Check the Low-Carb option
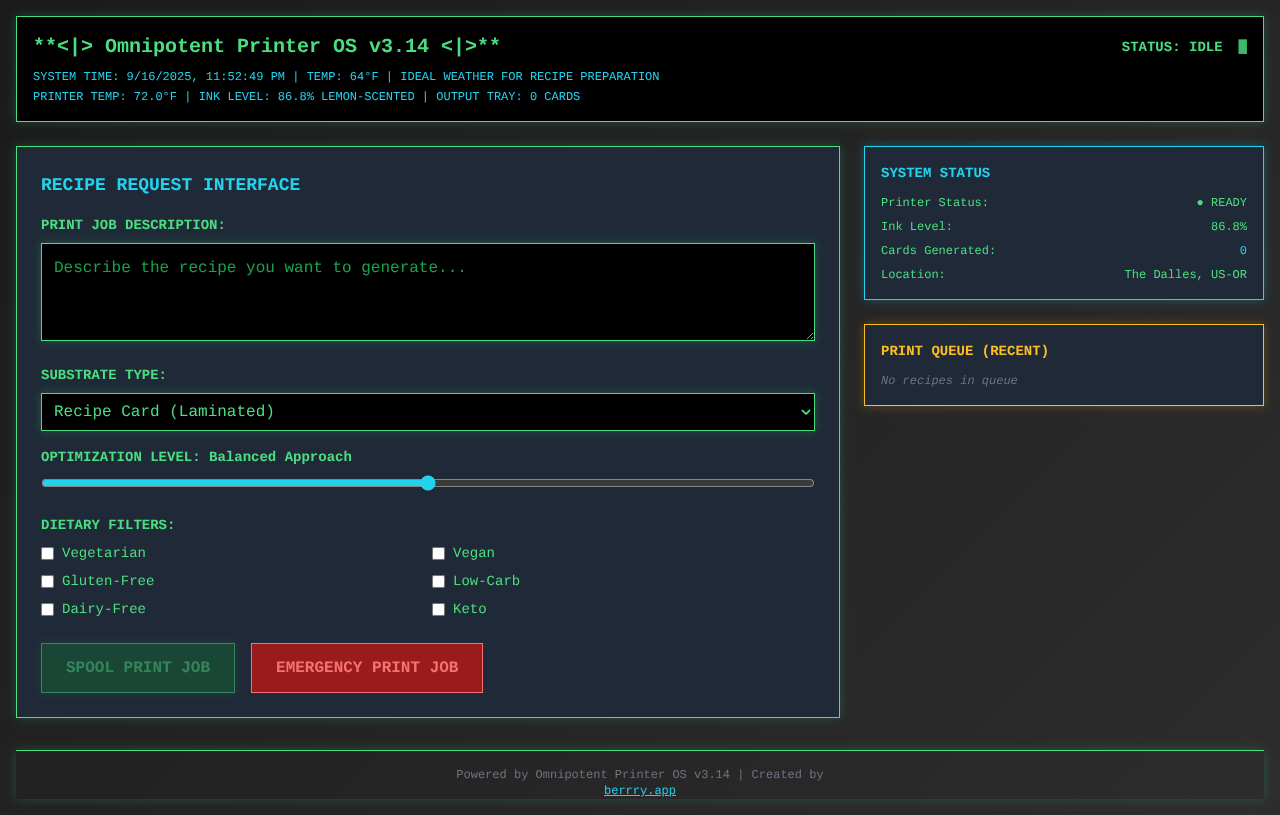The height and width of the screenshot is (815, 1280). (438, 581)
